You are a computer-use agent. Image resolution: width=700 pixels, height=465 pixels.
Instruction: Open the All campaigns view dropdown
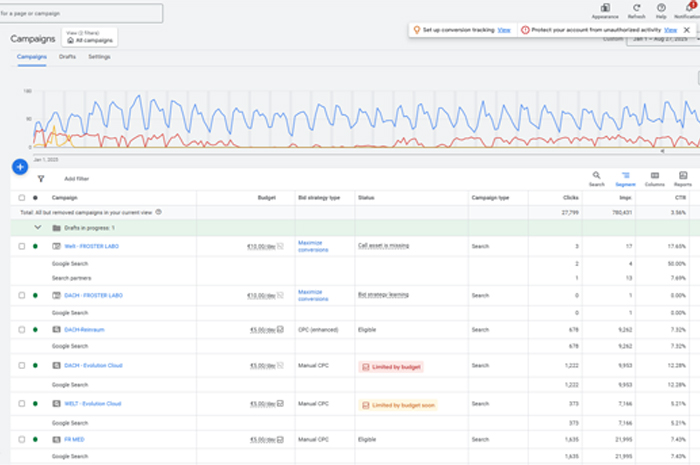(x=91, y=37)
